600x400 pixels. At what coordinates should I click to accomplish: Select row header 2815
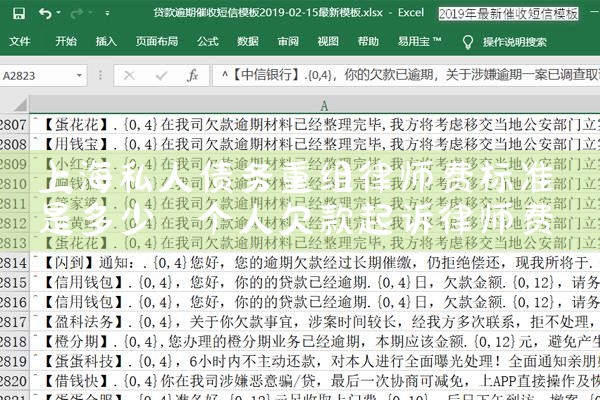click(14, 282)
